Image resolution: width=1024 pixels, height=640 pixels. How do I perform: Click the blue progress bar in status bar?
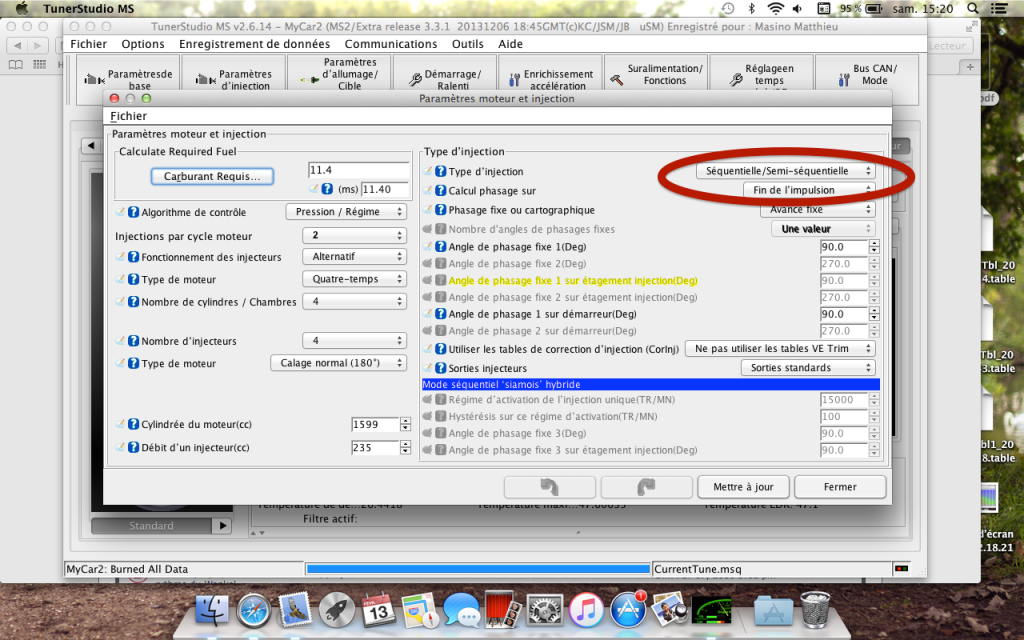478,569
